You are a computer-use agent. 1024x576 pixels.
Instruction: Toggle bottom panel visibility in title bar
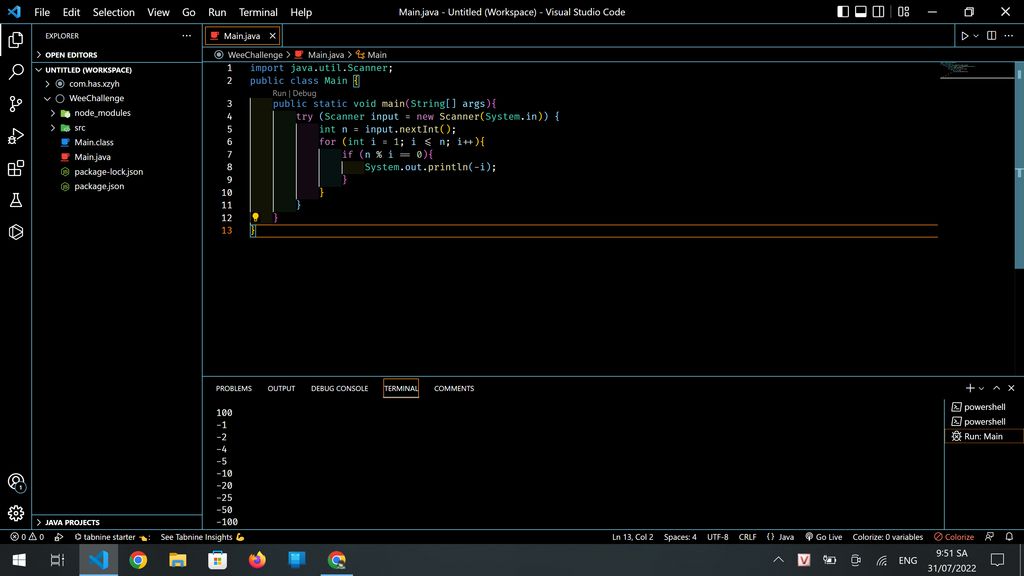click(861, 12)
